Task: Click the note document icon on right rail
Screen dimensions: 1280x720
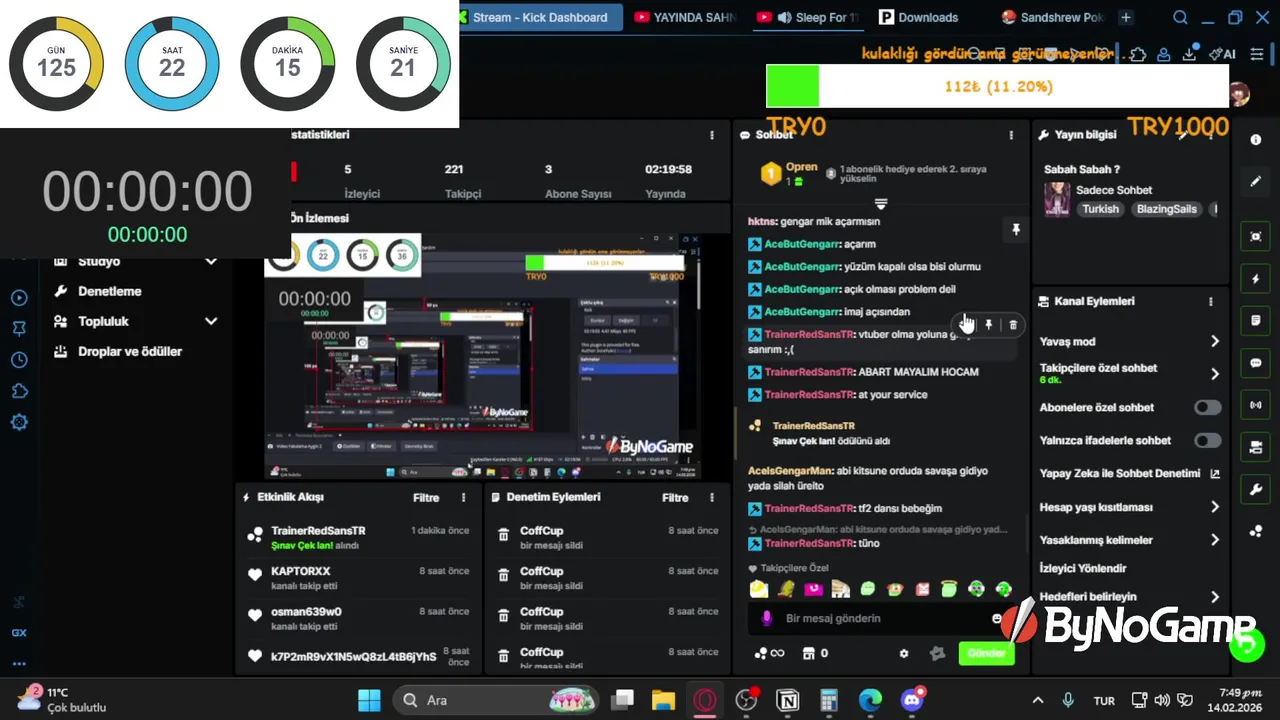Action: click(x=1256, y=321)
